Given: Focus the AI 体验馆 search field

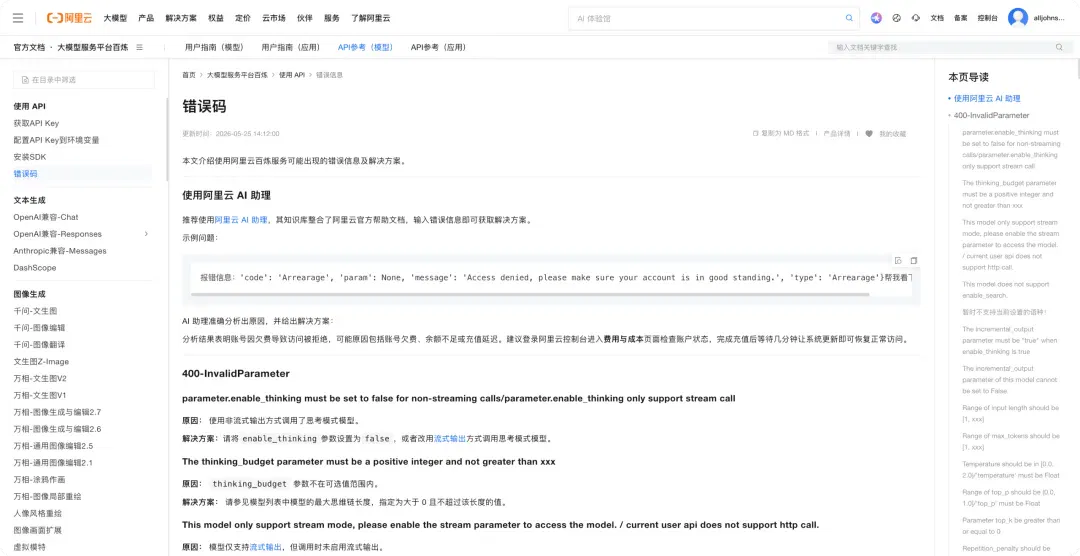Looking at the screenshot, I should click(x=714, y=19).
